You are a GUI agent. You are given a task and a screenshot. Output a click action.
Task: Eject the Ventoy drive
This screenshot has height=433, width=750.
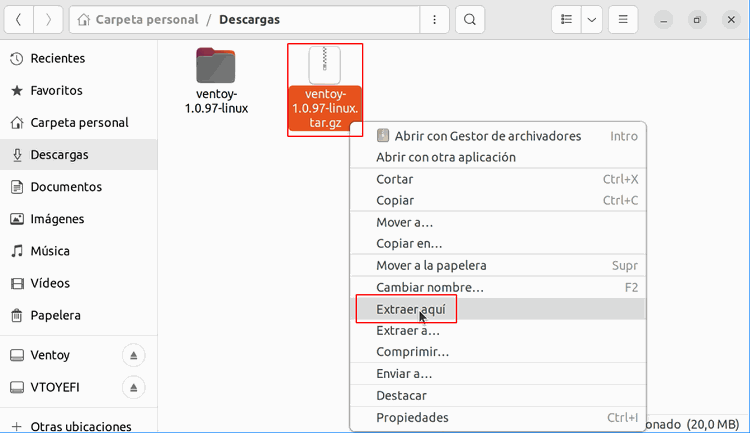click(134, 355)
